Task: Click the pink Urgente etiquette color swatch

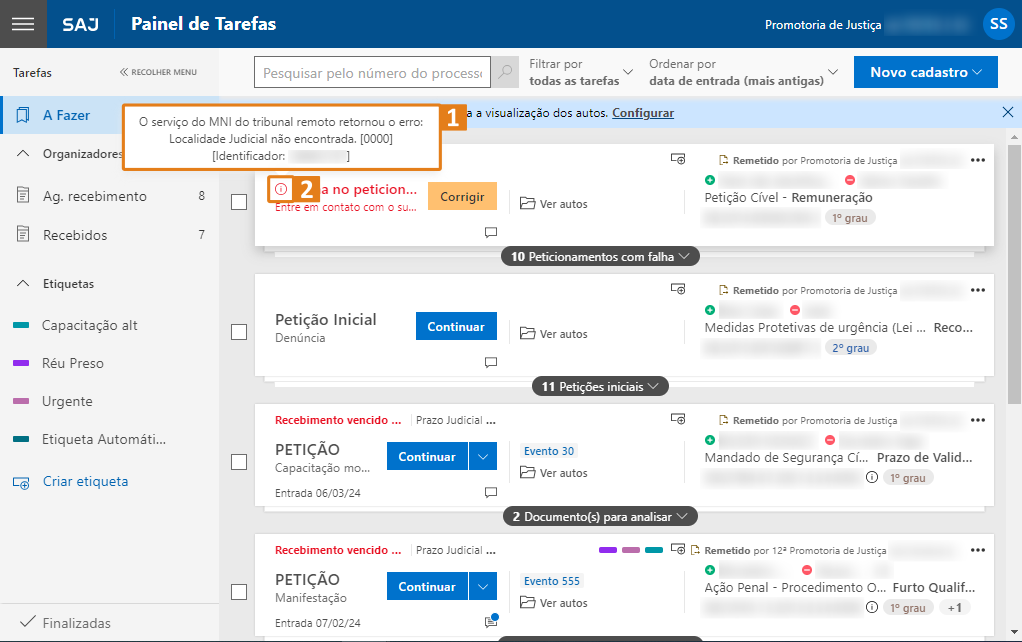Action: 22,399
